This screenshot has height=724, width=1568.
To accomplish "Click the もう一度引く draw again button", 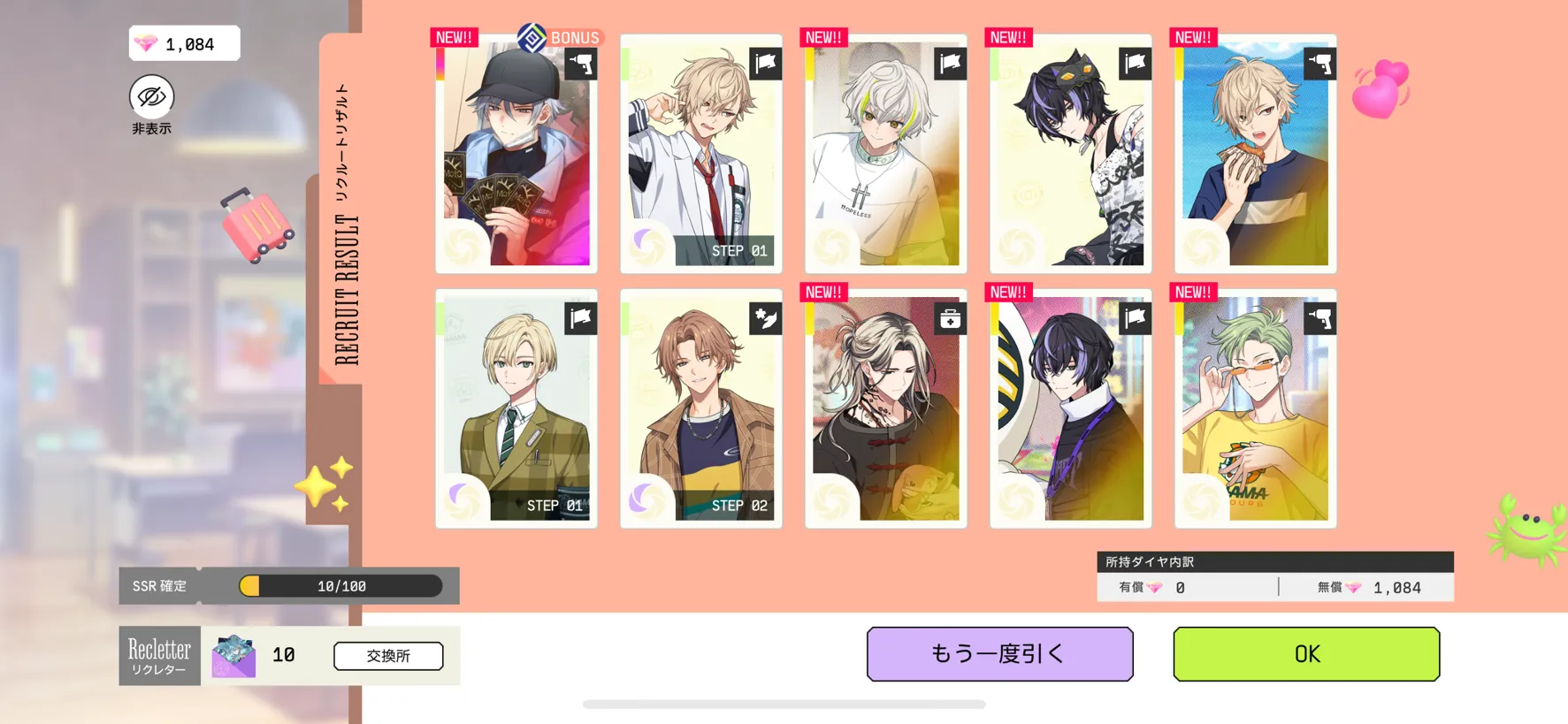I will 999,654.
